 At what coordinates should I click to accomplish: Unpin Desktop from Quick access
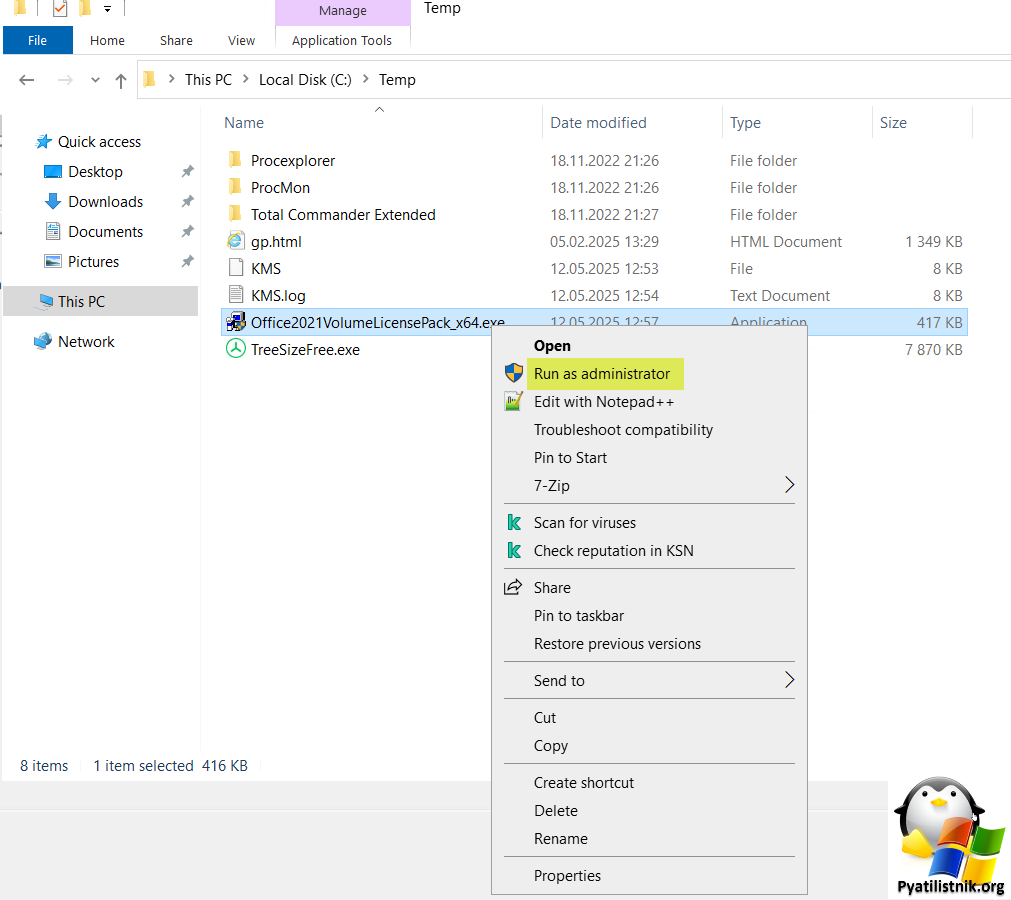187,171
